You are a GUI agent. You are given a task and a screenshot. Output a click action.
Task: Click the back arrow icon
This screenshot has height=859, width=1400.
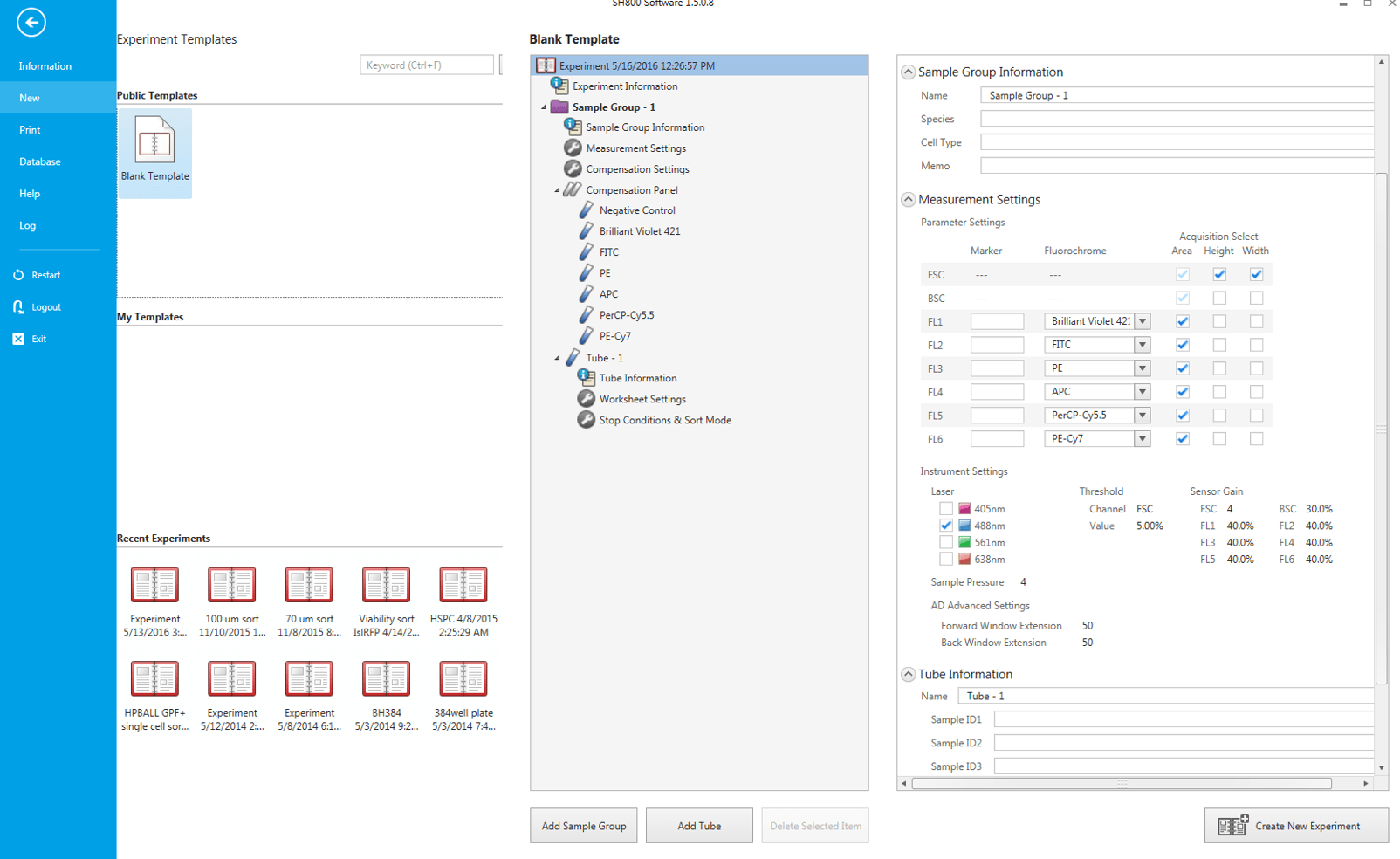tap(31, 23)
